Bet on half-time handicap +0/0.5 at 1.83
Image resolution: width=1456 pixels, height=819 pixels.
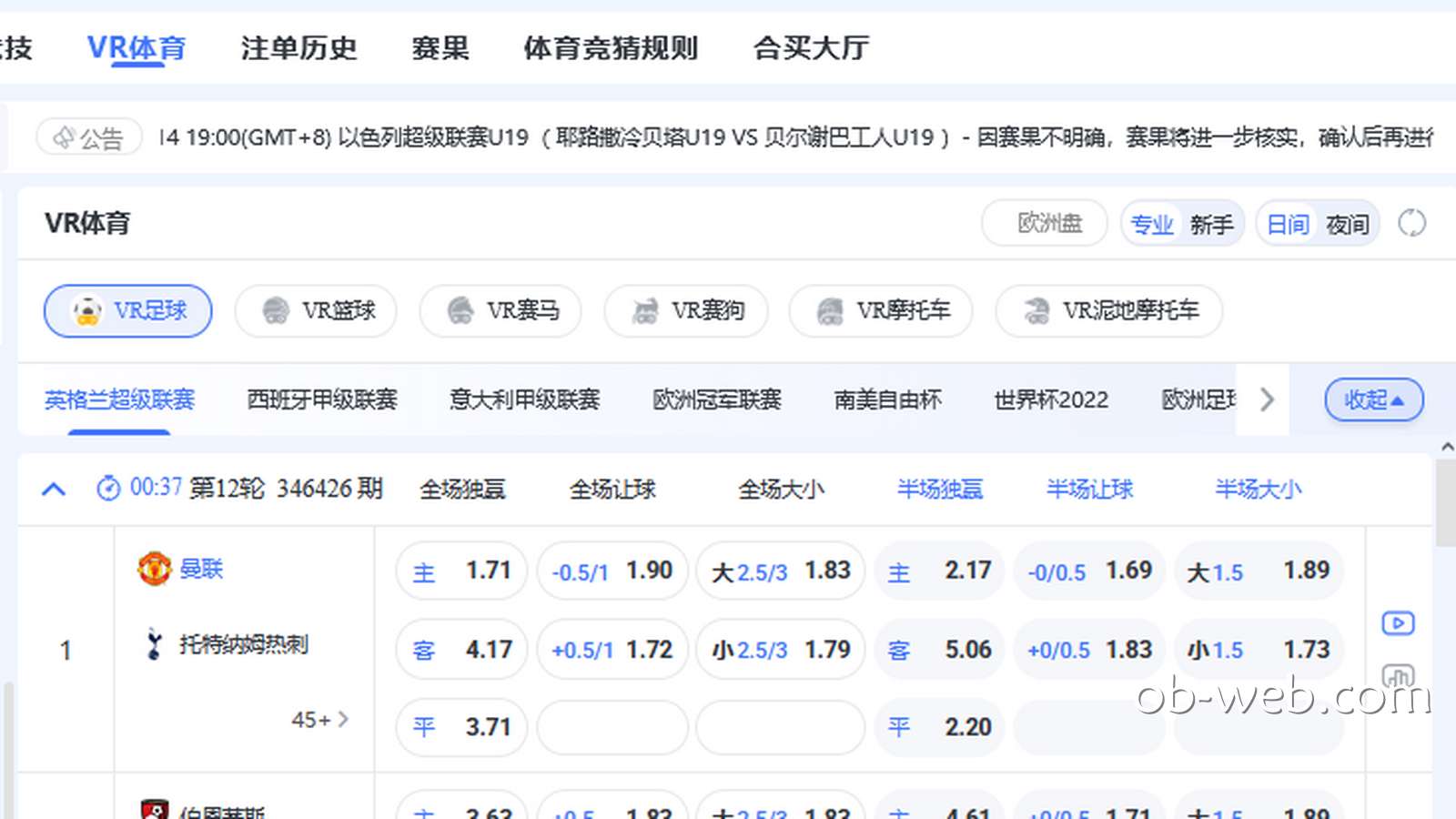pos(1089,650)
